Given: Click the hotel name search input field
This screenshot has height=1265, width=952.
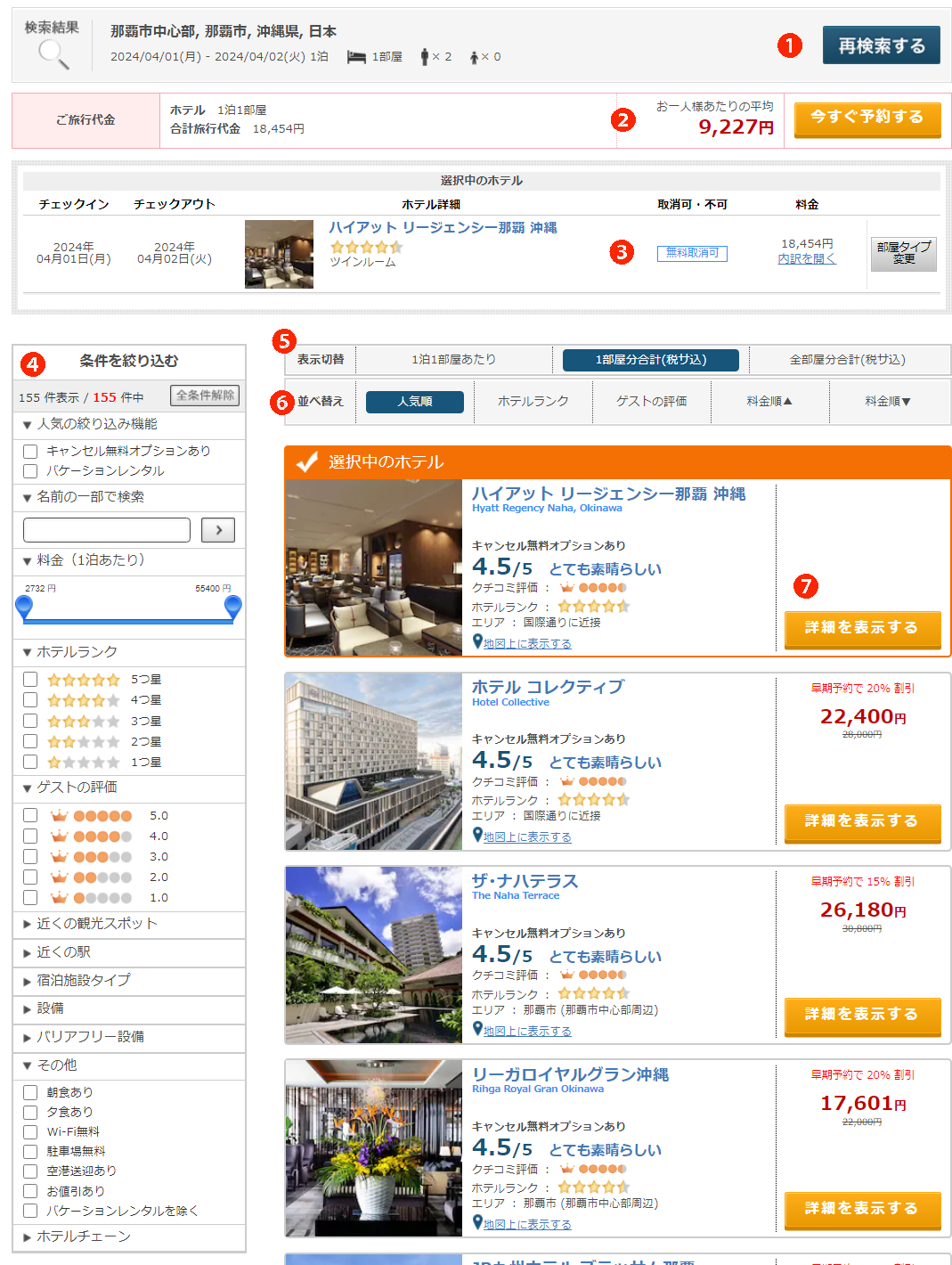Looking at the screenshot, I should coord(107,530).
